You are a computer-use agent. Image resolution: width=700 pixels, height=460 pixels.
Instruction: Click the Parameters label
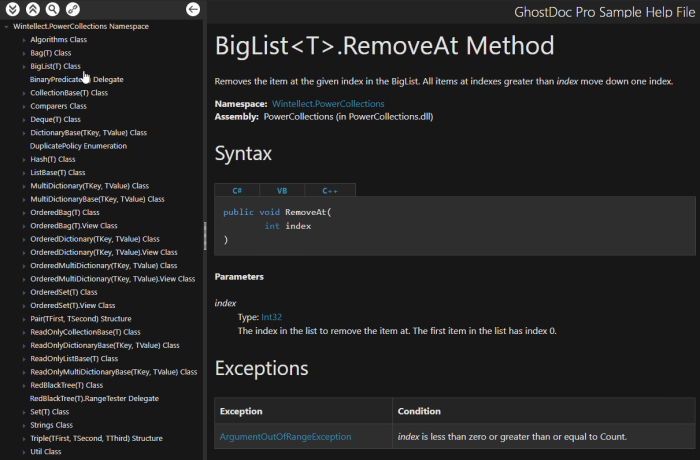pos(239,277)
